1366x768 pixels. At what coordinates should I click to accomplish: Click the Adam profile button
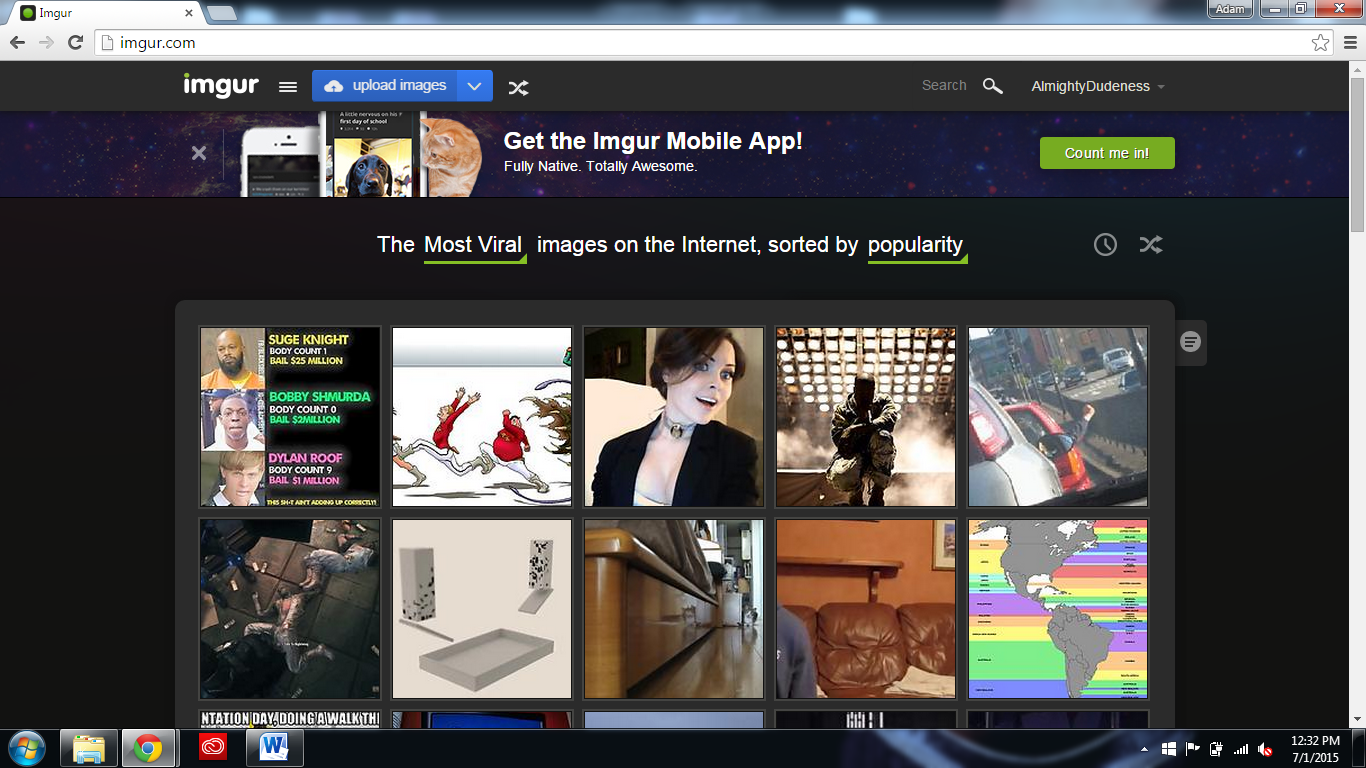[x=1230, y=9]
